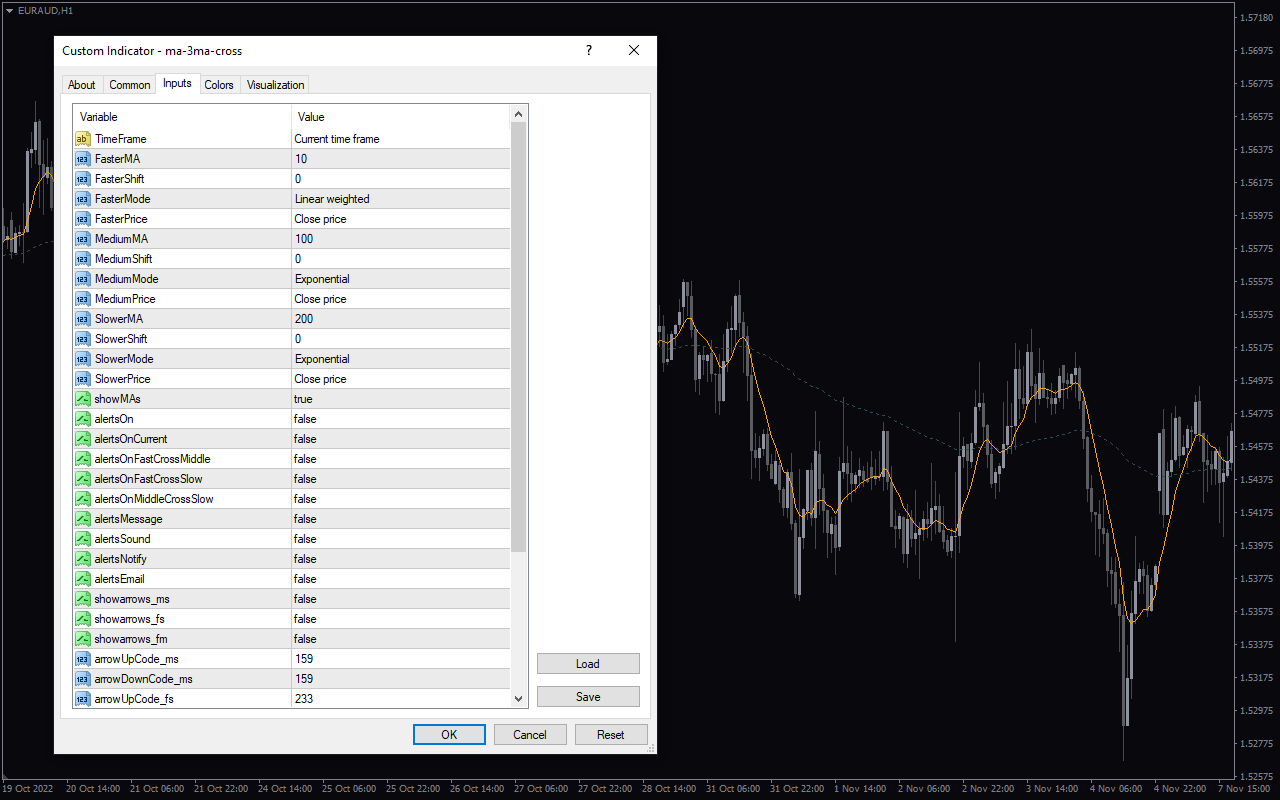Select the alertsNotify value 'false'
This screenshot has height=800, width=1280.
click(305, 559)
